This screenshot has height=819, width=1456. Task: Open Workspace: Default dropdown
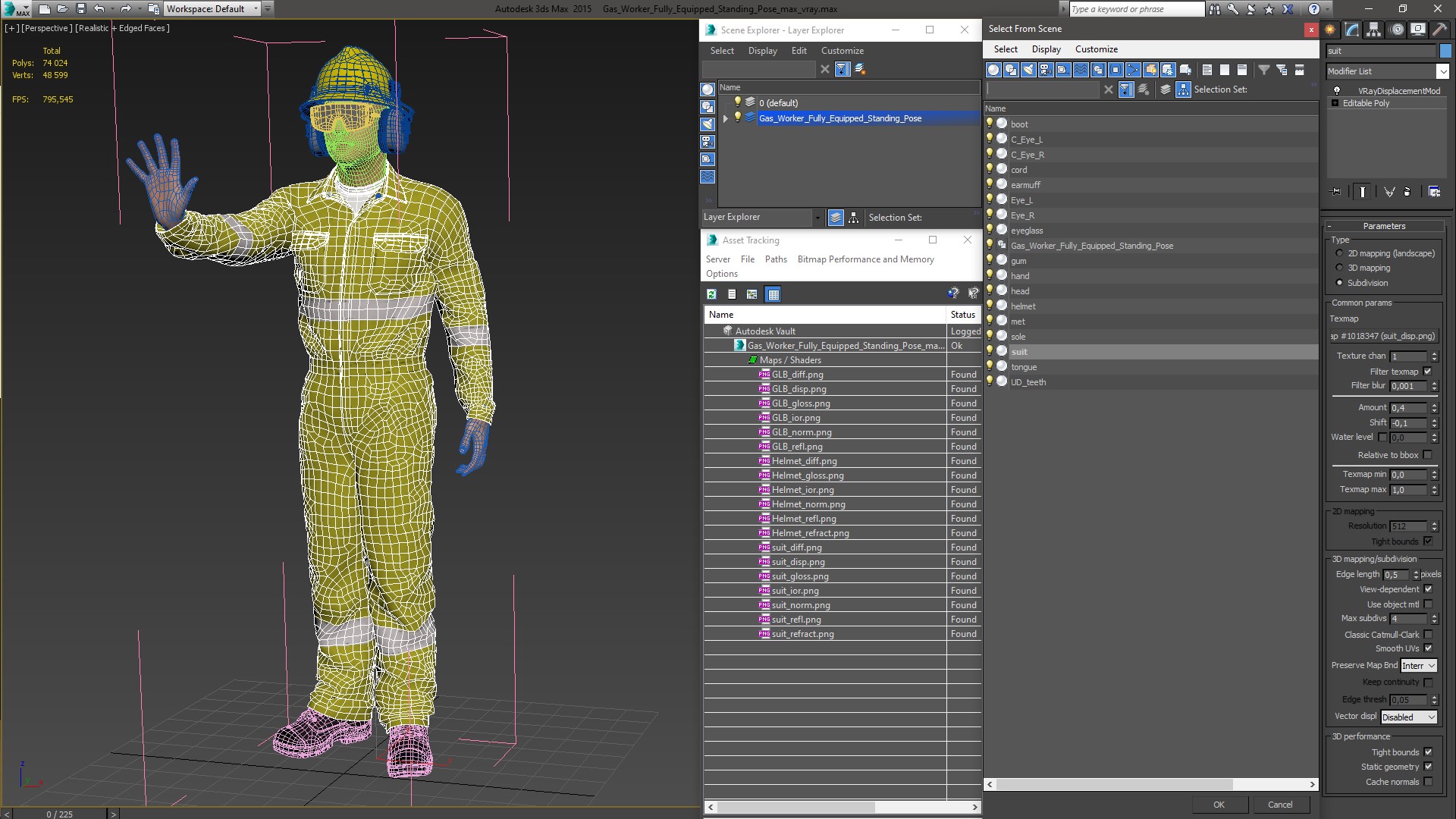213,9
